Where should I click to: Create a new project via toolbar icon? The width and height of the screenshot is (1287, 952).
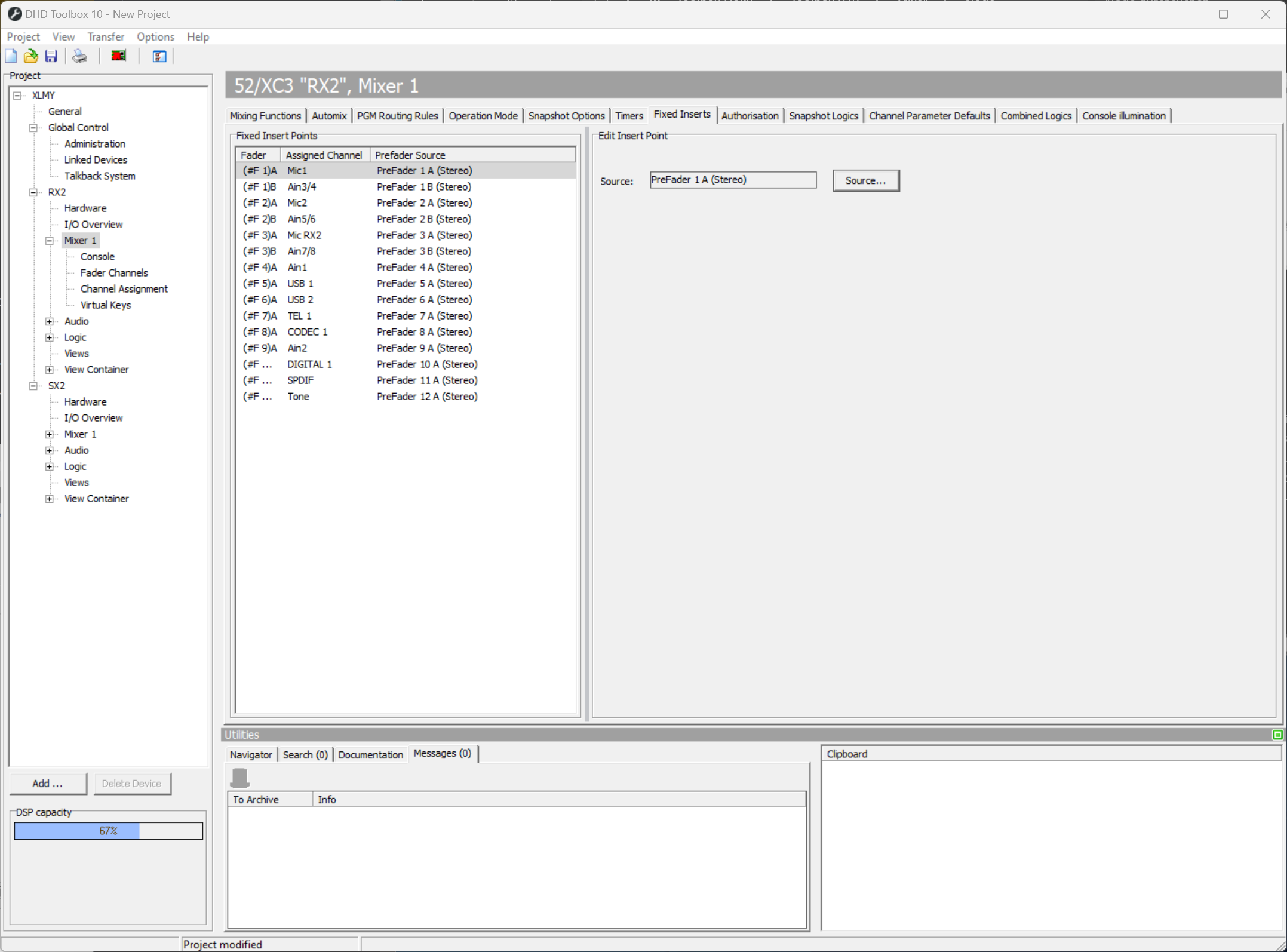pos(10,56)
